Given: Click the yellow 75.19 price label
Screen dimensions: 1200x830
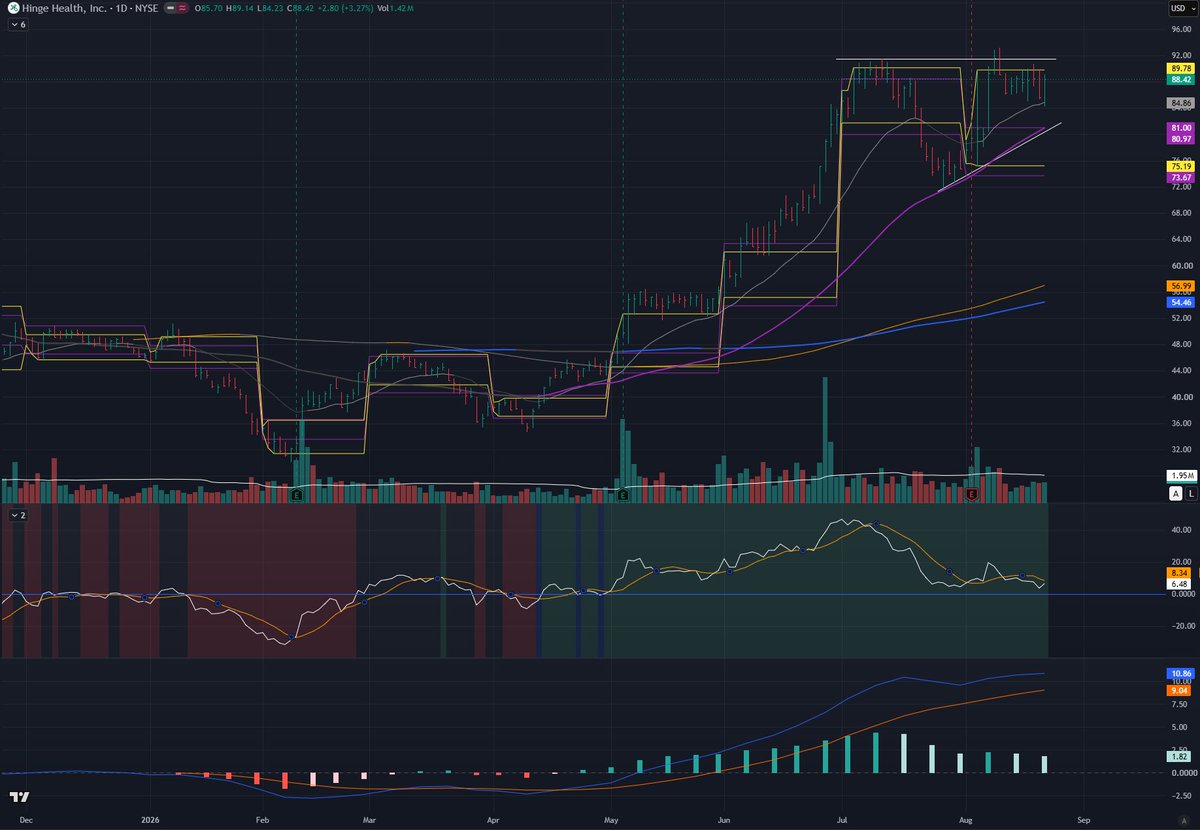Looking at the screenshot, I should [x=1180, y=166].
